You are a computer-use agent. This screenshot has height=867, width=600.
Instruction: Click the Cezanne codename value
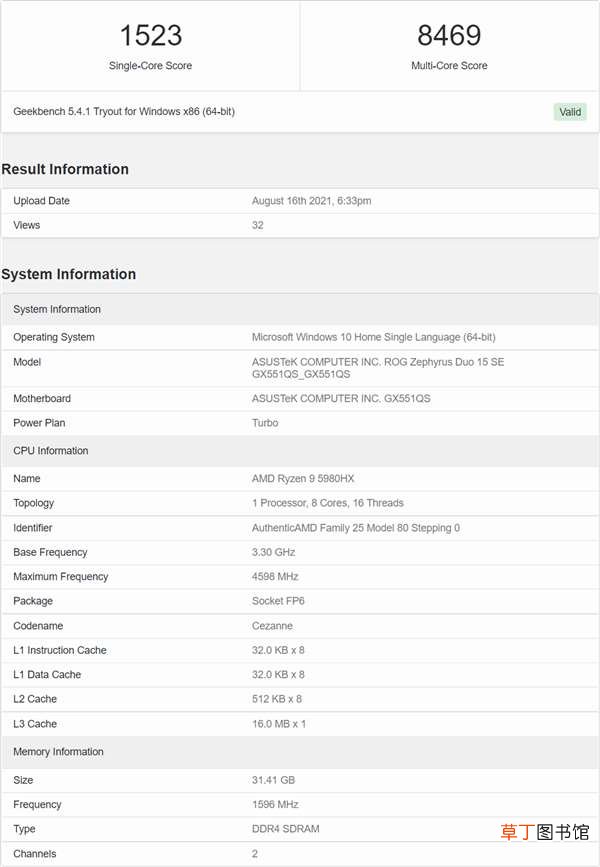(272, 626)
